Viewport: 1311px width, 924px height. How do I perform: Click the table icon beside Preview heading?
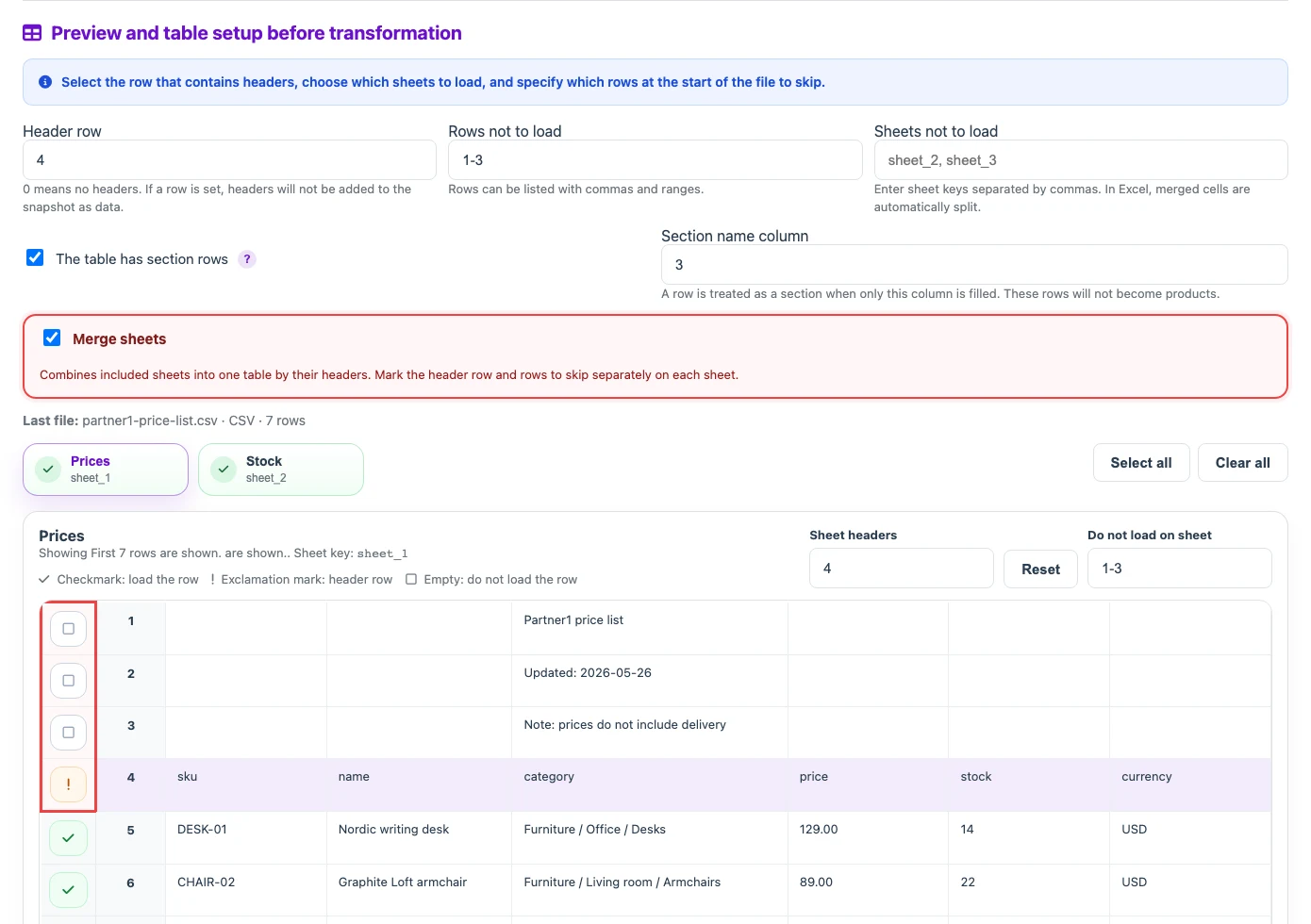pos(32,33)
